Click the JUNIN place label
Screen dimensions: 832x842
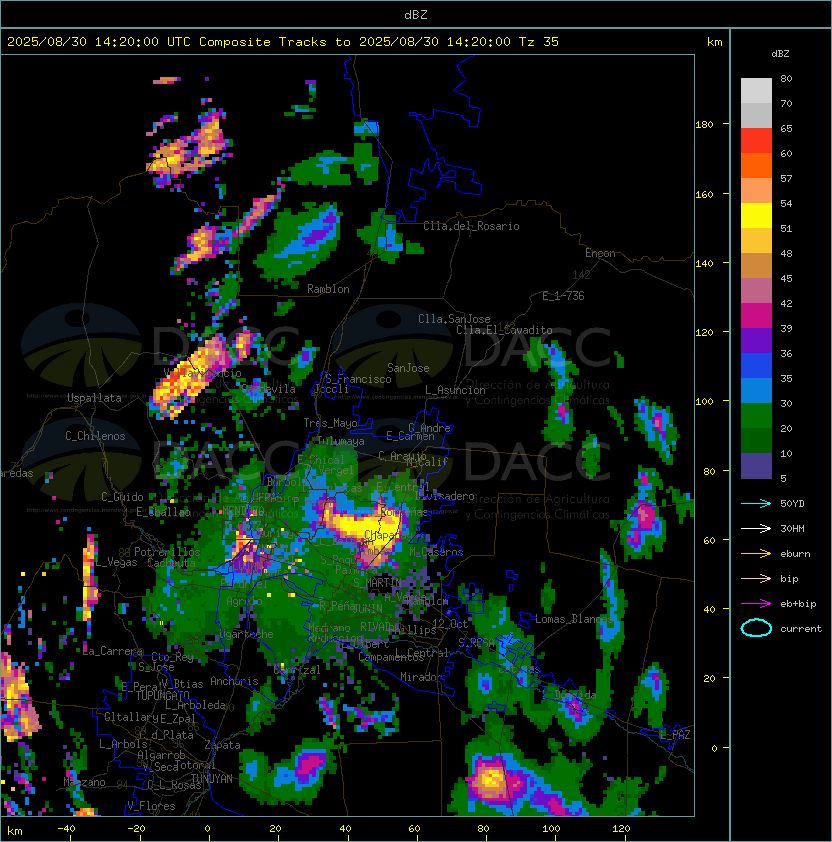367,608
